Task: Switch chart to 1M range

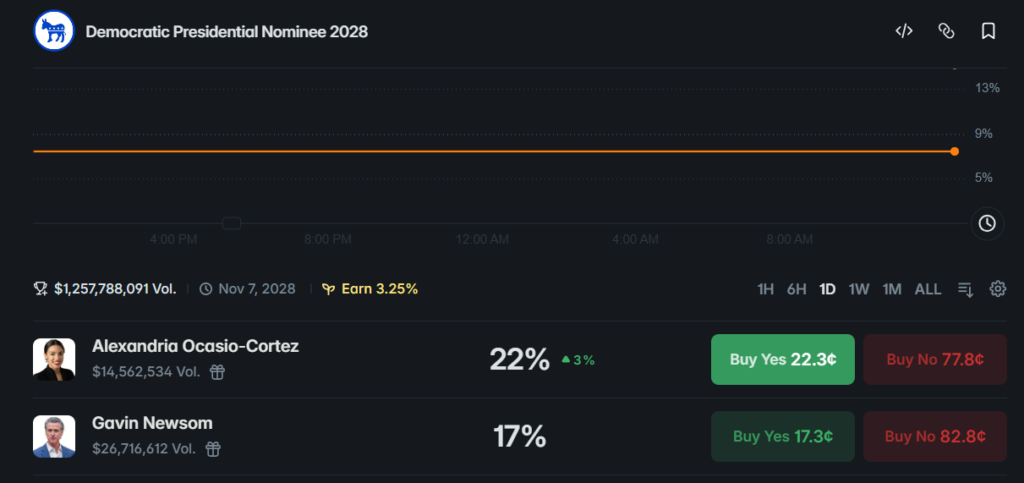Action: [892, 289]
